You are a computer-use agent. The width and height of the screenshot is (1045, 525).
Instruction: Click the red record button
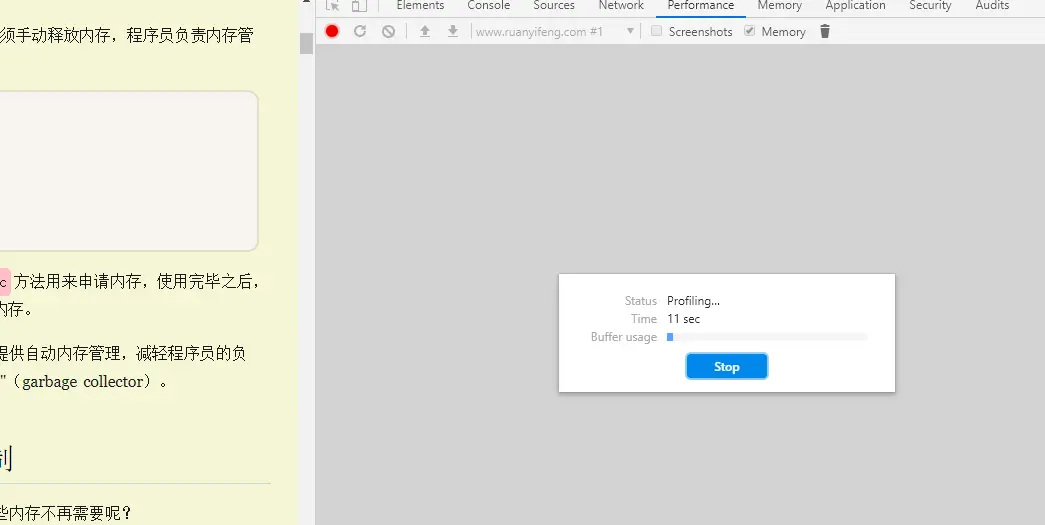coord(332,31)
